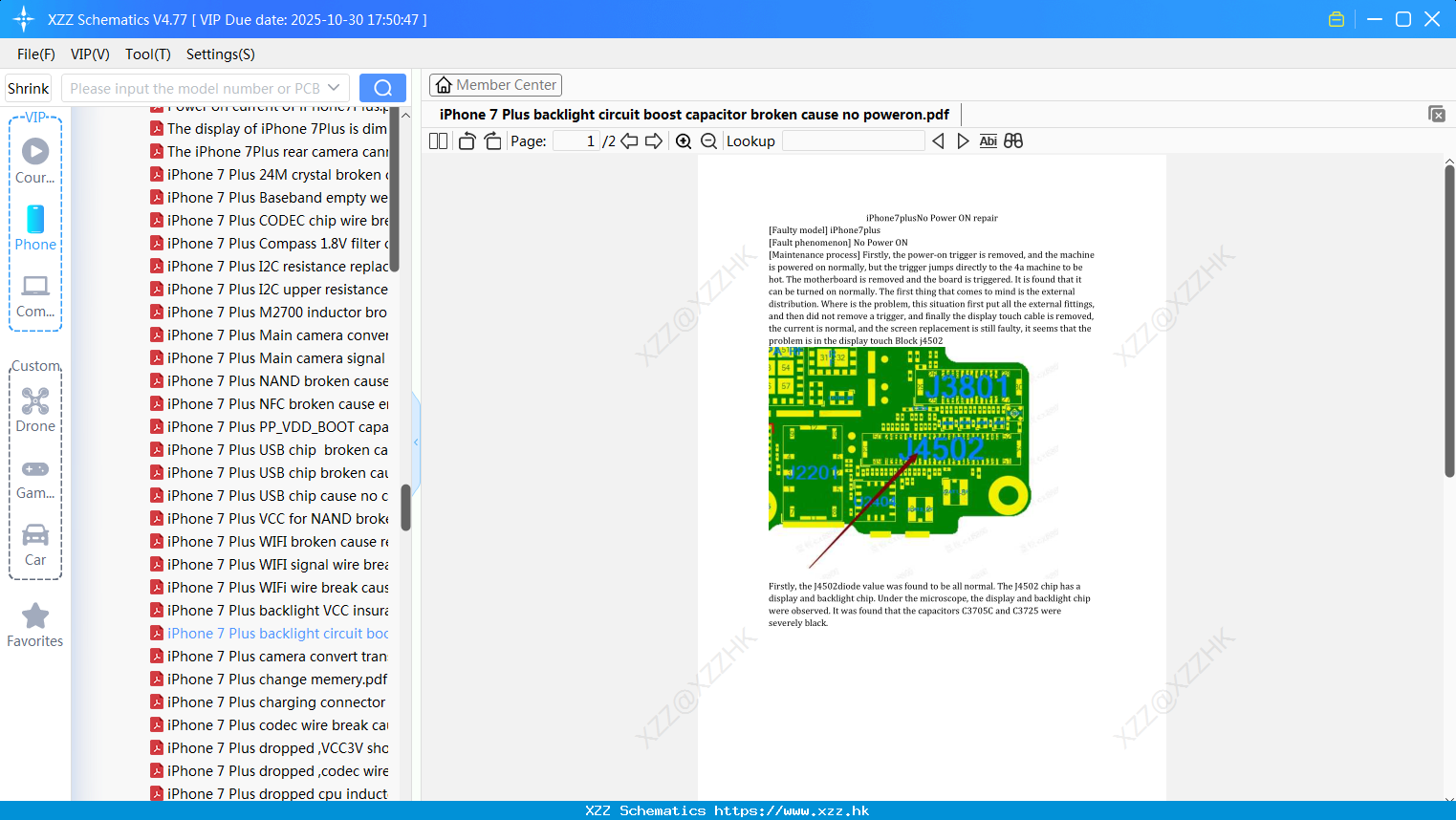Viewport: 1456px width, 820px height.
Task: Open iPhone 7 Plus PP_VDD_BOOT file
Action: coord(269,427)
